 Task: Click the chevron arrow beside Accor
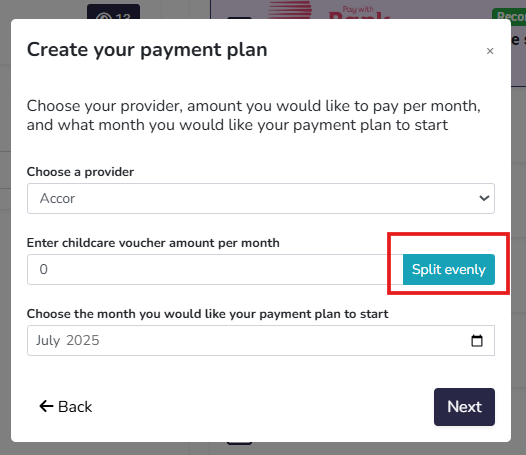484,198
